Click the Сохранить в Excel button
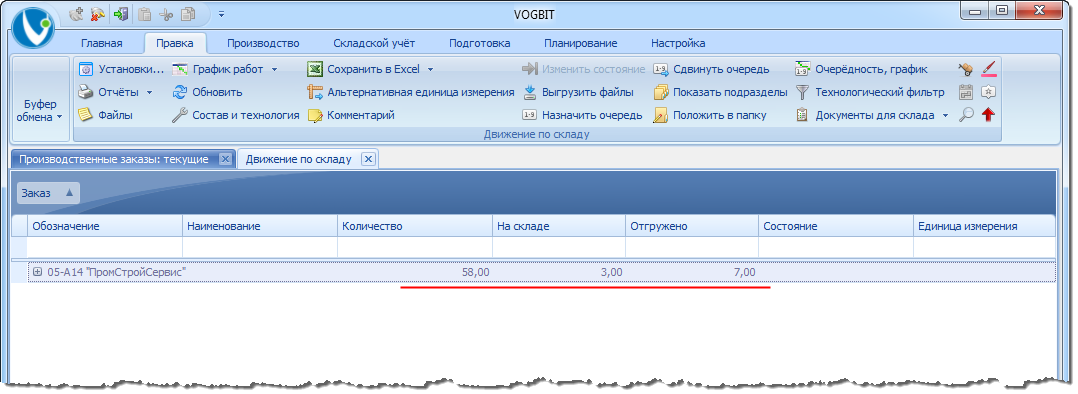The height and width of the screenshot is (394, 1078). [364, 69]
